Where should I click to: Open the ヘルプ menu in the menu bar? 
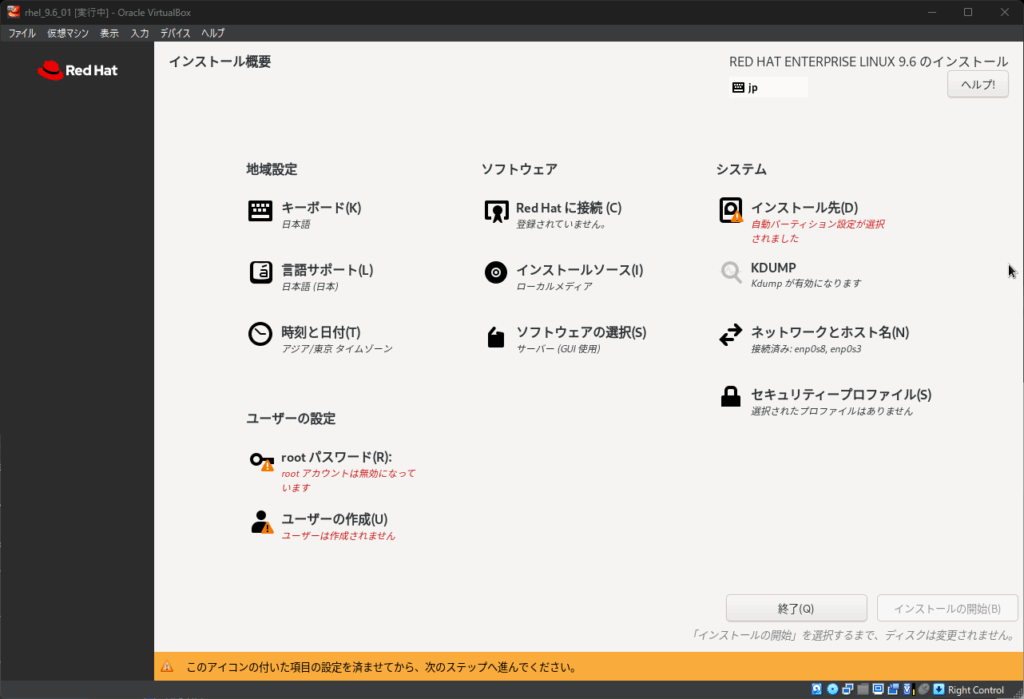point(213,33)
